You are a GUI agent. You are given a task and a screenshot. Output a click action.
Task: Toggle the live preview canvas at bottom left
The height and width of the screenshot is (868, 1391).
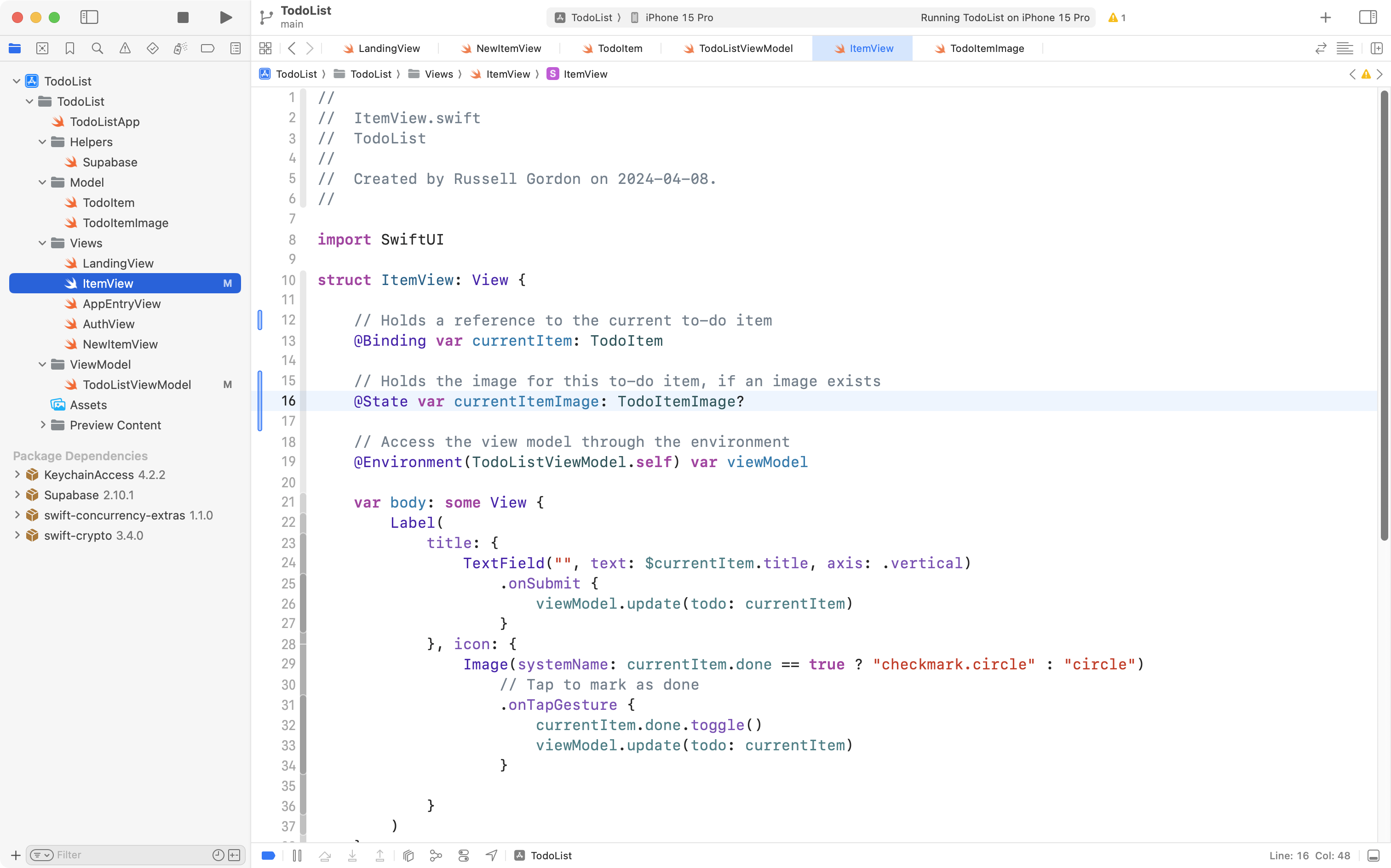[x=268, y=855]
